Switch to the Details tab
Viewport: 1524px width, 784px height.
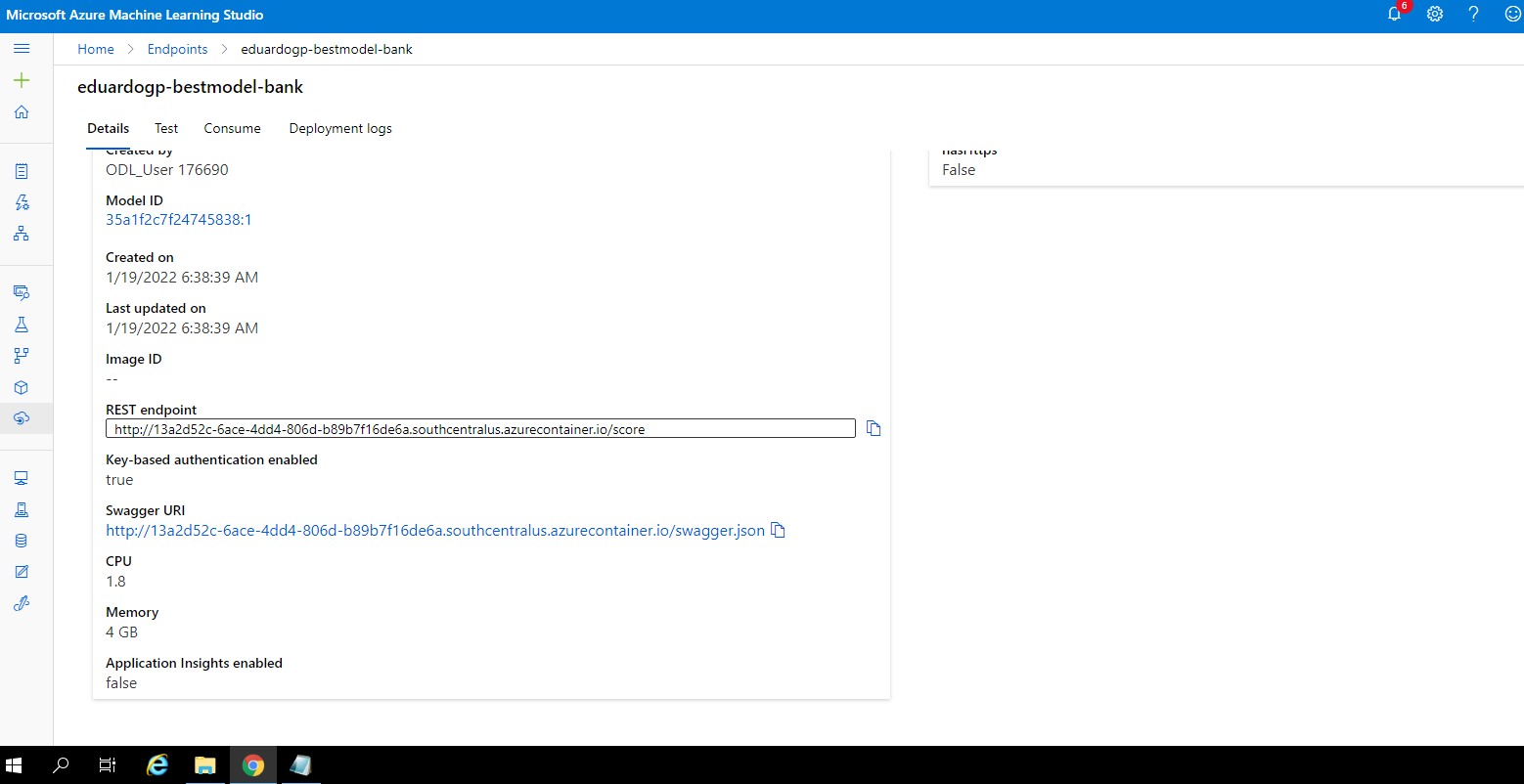tap(108, 128)
